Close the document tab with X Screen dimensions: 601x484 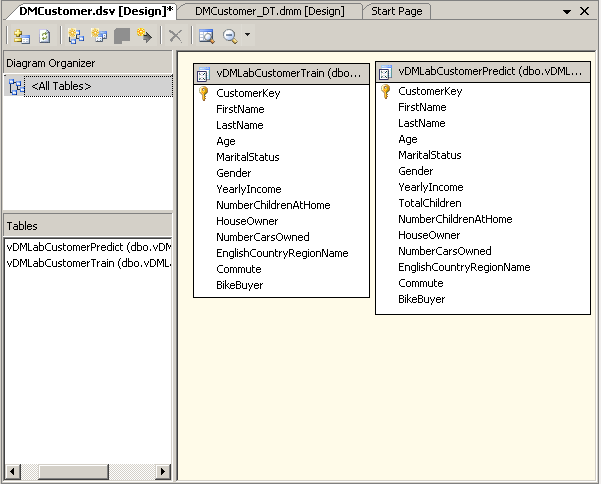(585, 11)
